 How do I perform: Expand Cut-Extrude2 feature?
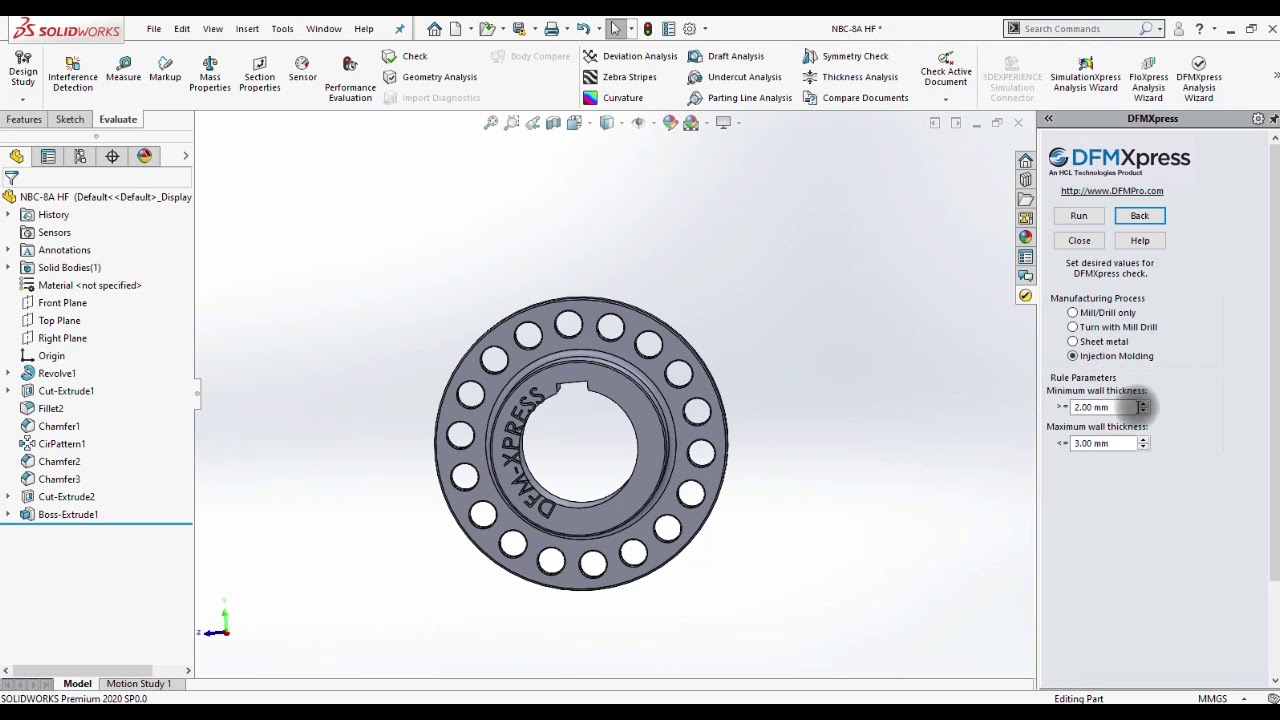tap(8, 497)
